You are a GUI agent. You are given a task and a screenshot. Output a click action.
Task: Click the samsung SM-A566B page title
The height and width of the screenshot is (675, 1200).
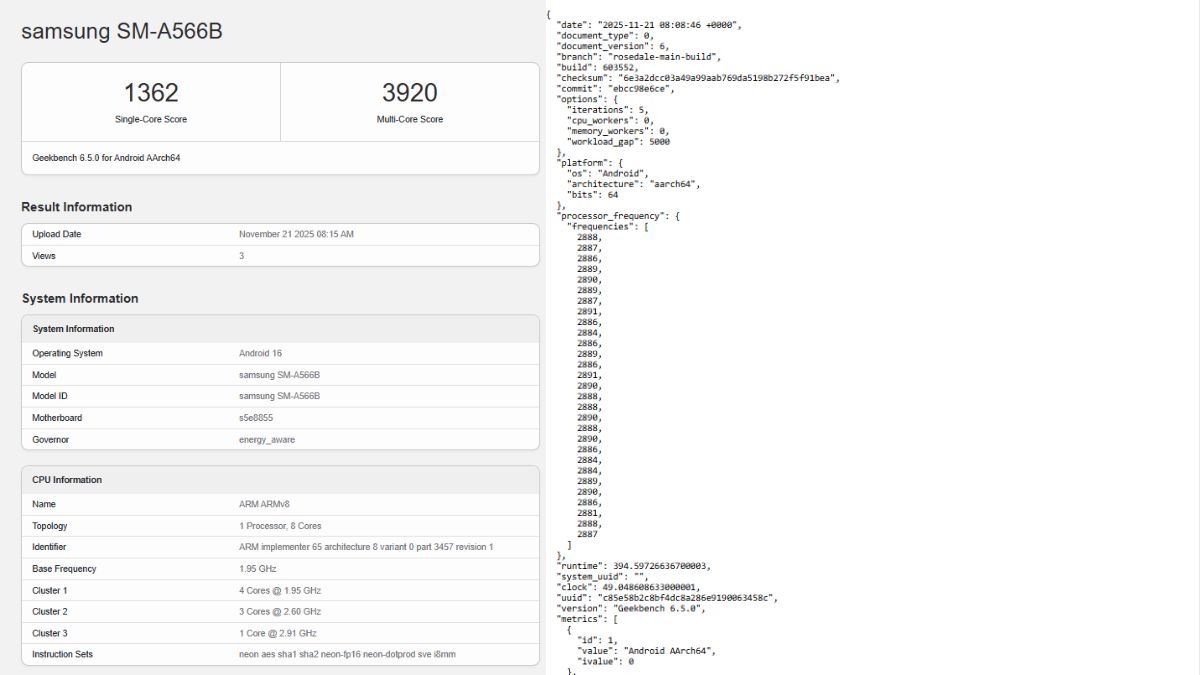(x=122, y=31)
